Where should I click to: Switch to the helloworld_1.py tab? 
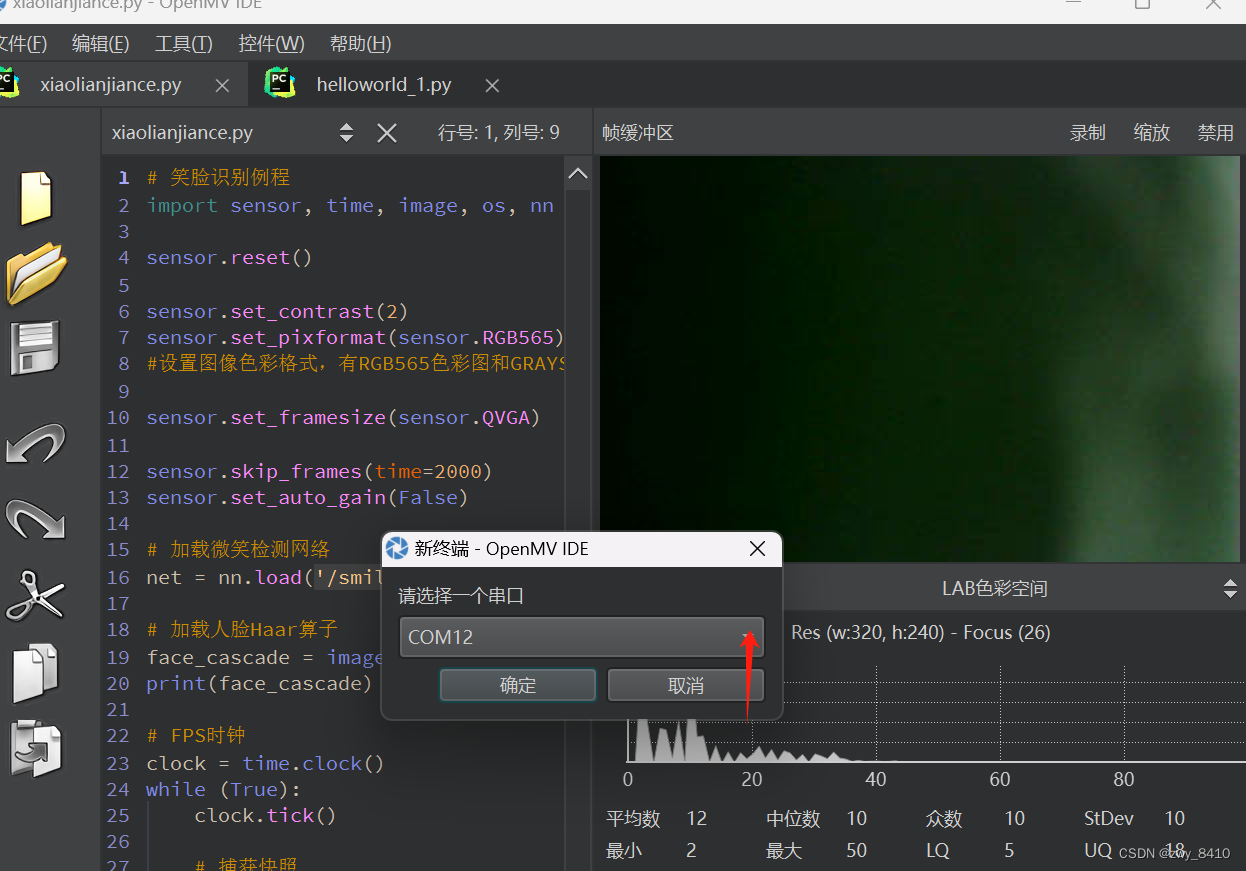pyautogui.click(x=383, y=85)
